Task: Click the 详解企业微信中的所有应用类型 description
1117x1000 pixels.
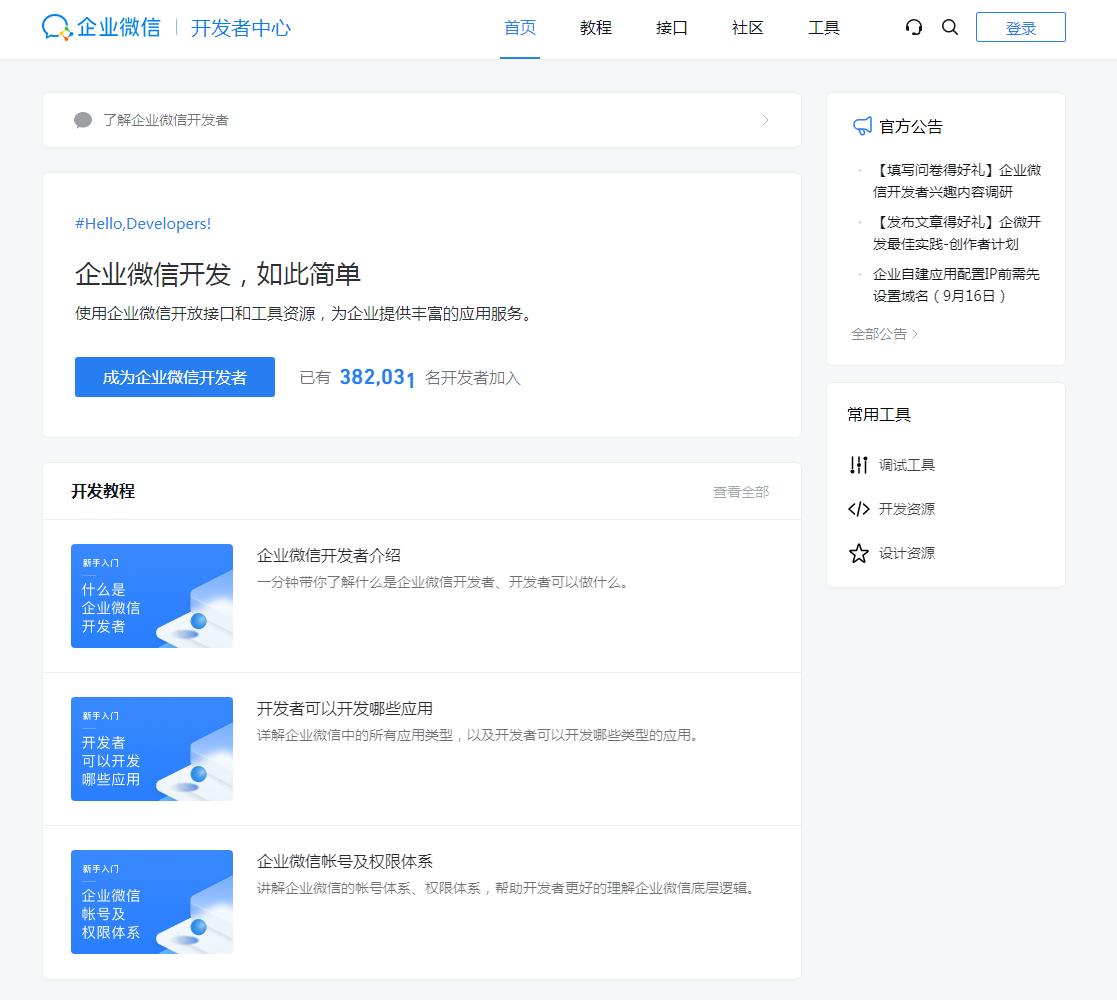Action: [x=478, y=735]
